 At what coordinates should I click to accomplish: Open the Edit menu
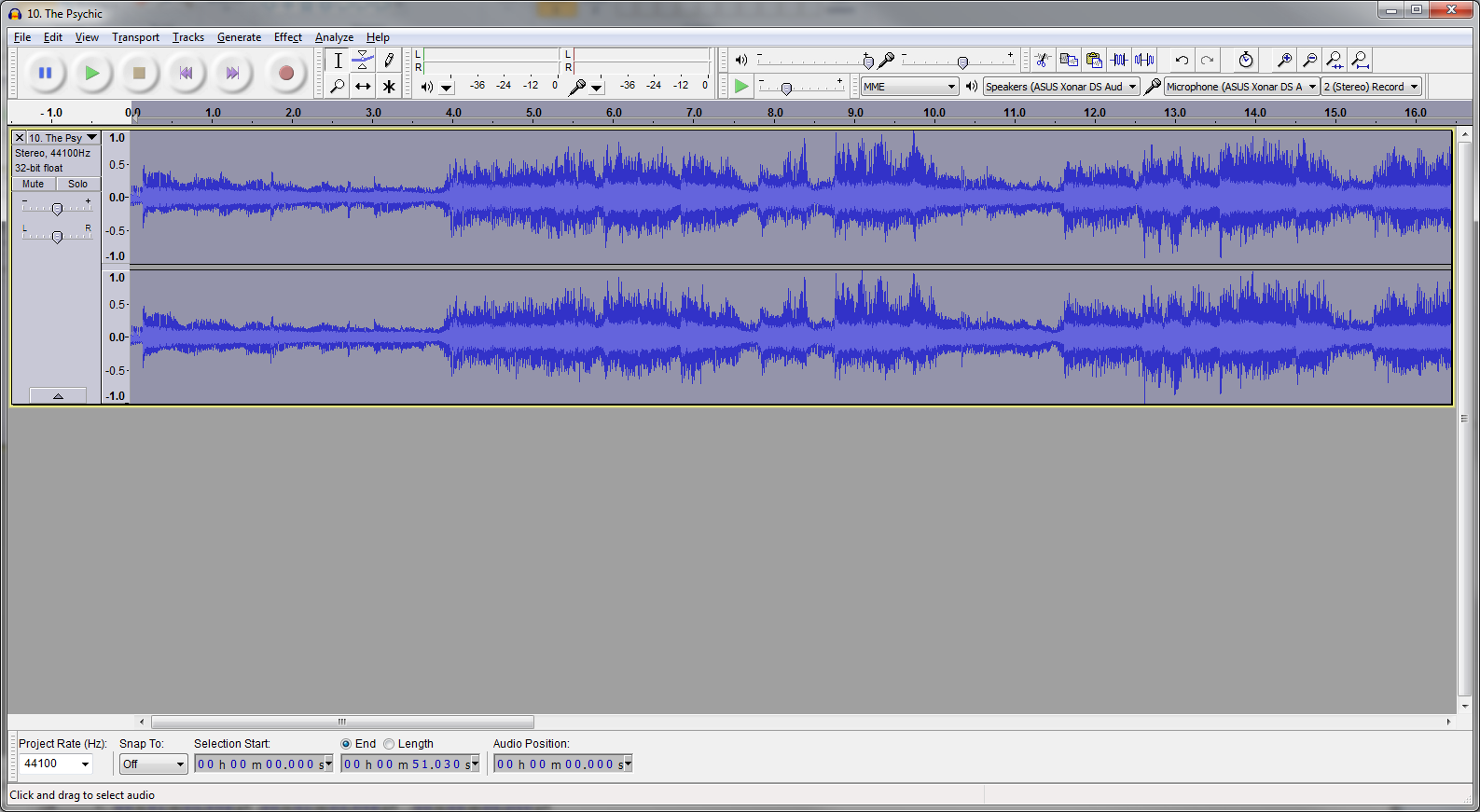[x=53, y=37]
